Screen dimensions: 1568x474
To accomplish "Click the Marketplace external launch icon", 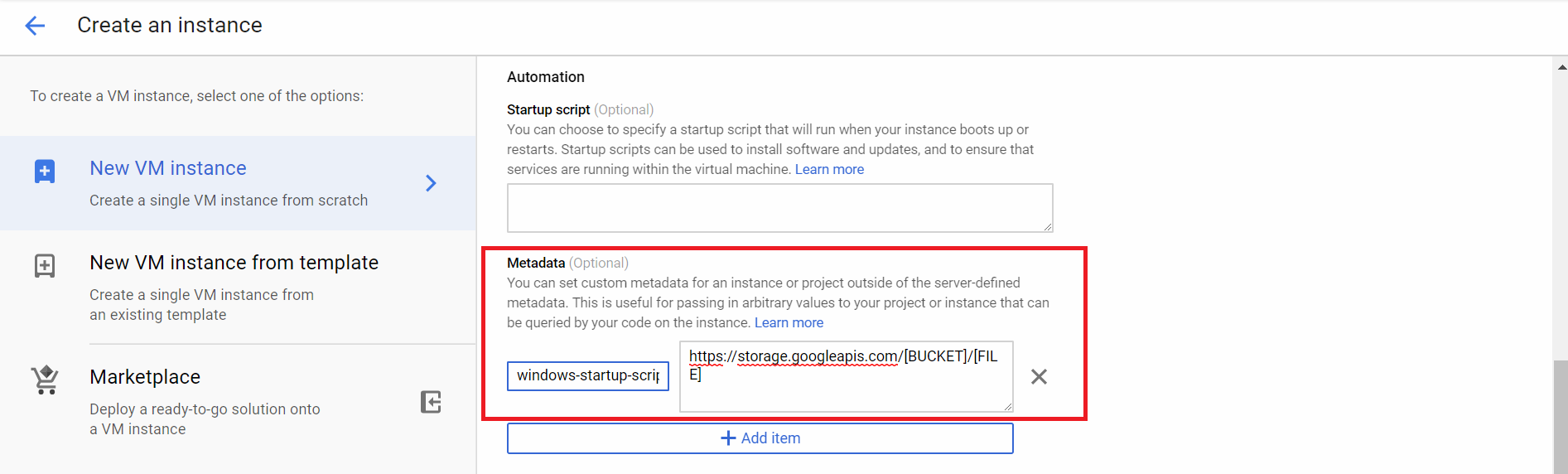I will (x=431, y=402).
